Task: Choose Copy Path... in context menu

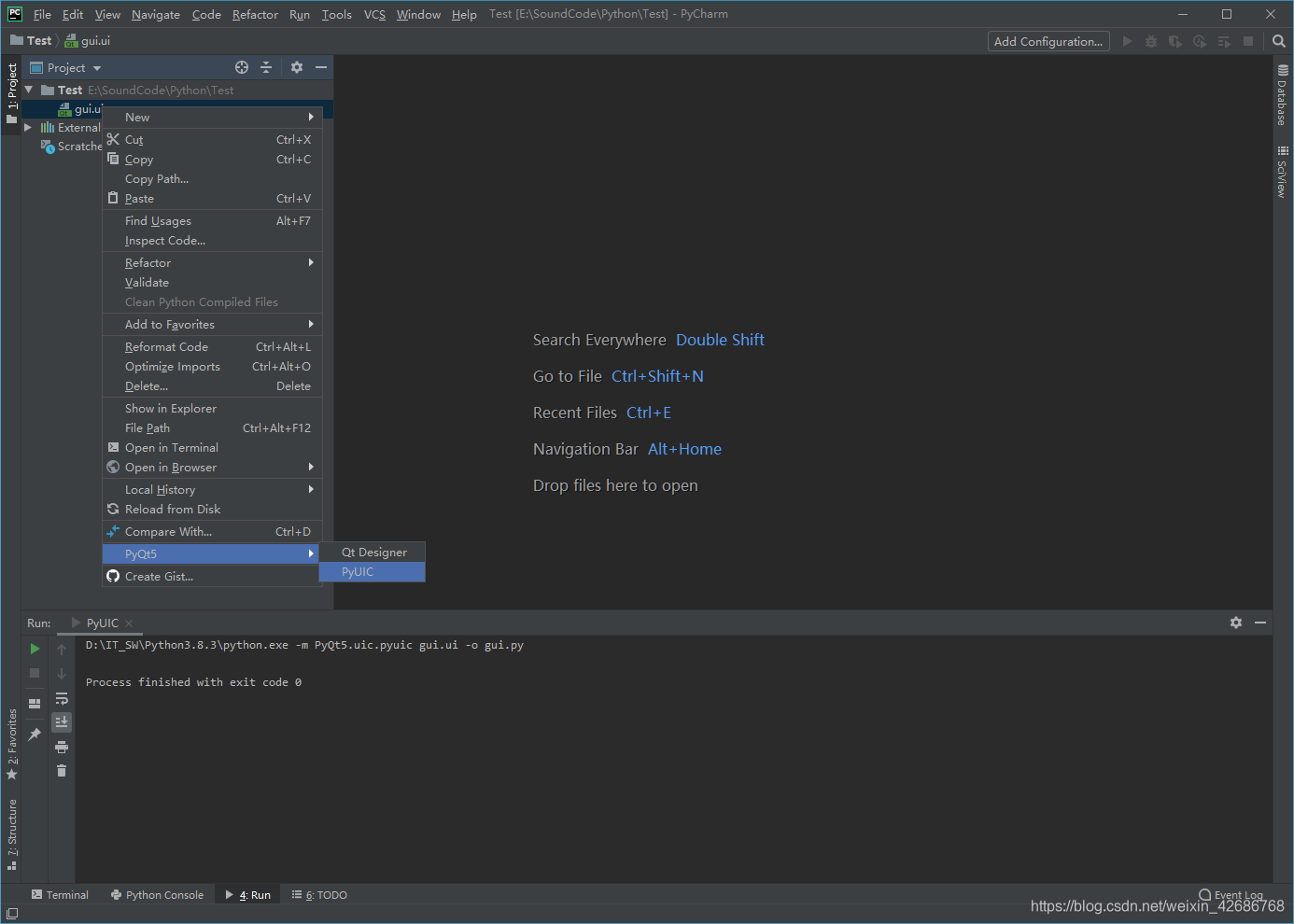Action: pos(212,178)
